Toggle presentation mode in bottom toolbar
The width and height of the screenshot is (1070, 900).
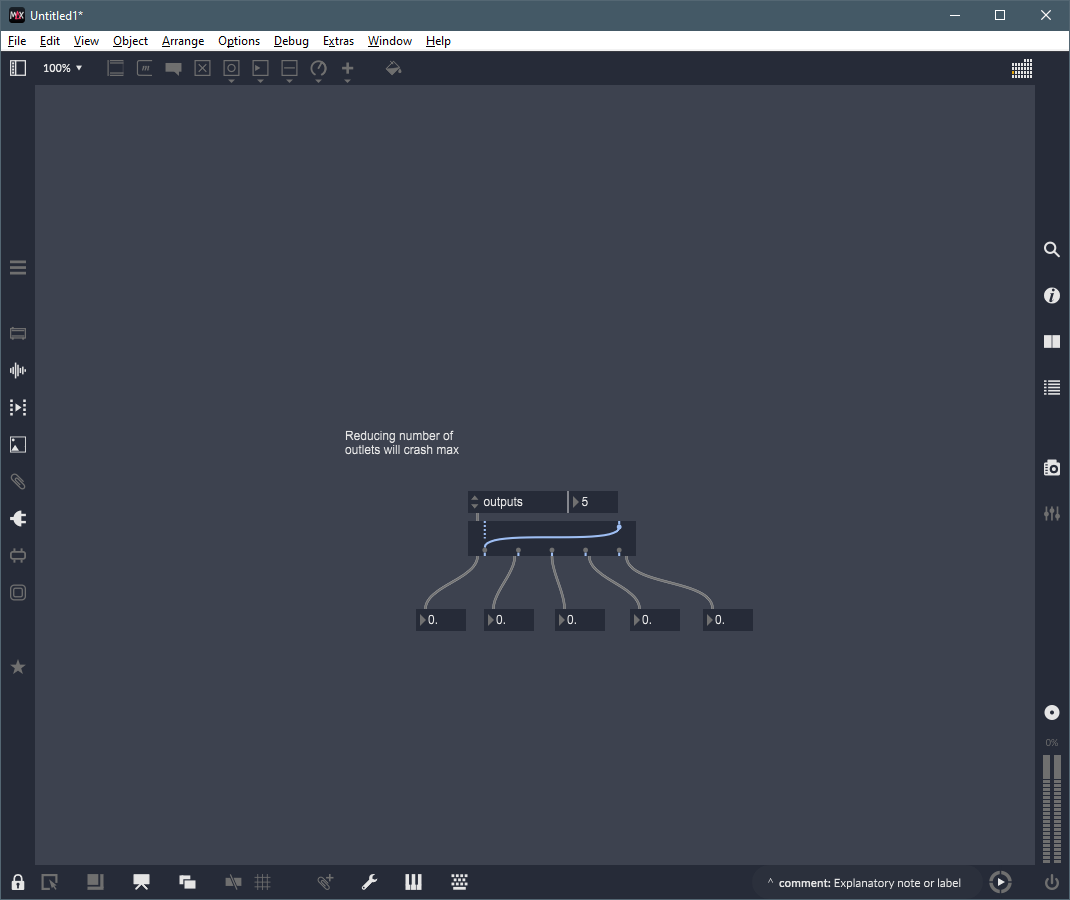141,882
